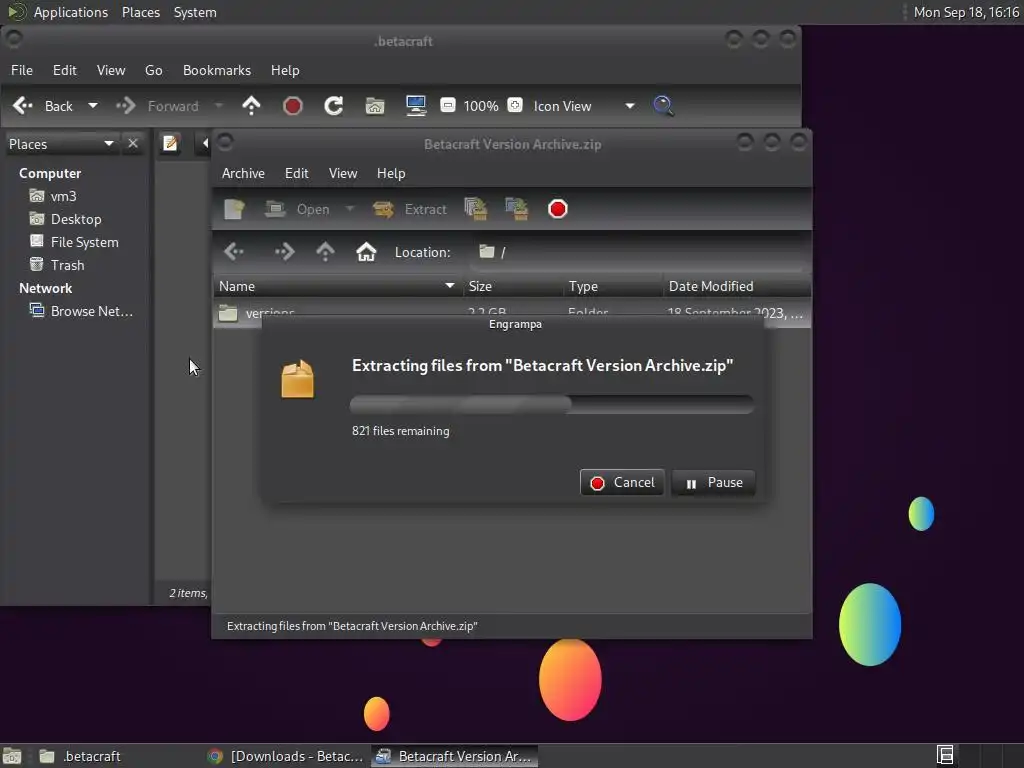Image resolution: width=1024 pixels, height=768 pixels.
Task: Open the System menu in top panel
Action: [195, 12]
